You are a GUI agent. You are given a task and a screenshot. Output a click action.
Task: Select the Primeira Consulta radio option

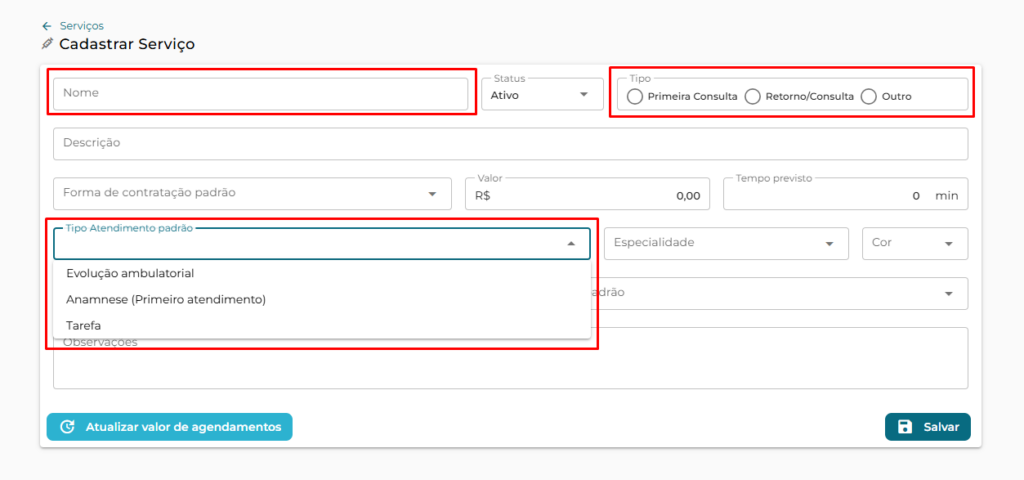(x=634, y=97)
